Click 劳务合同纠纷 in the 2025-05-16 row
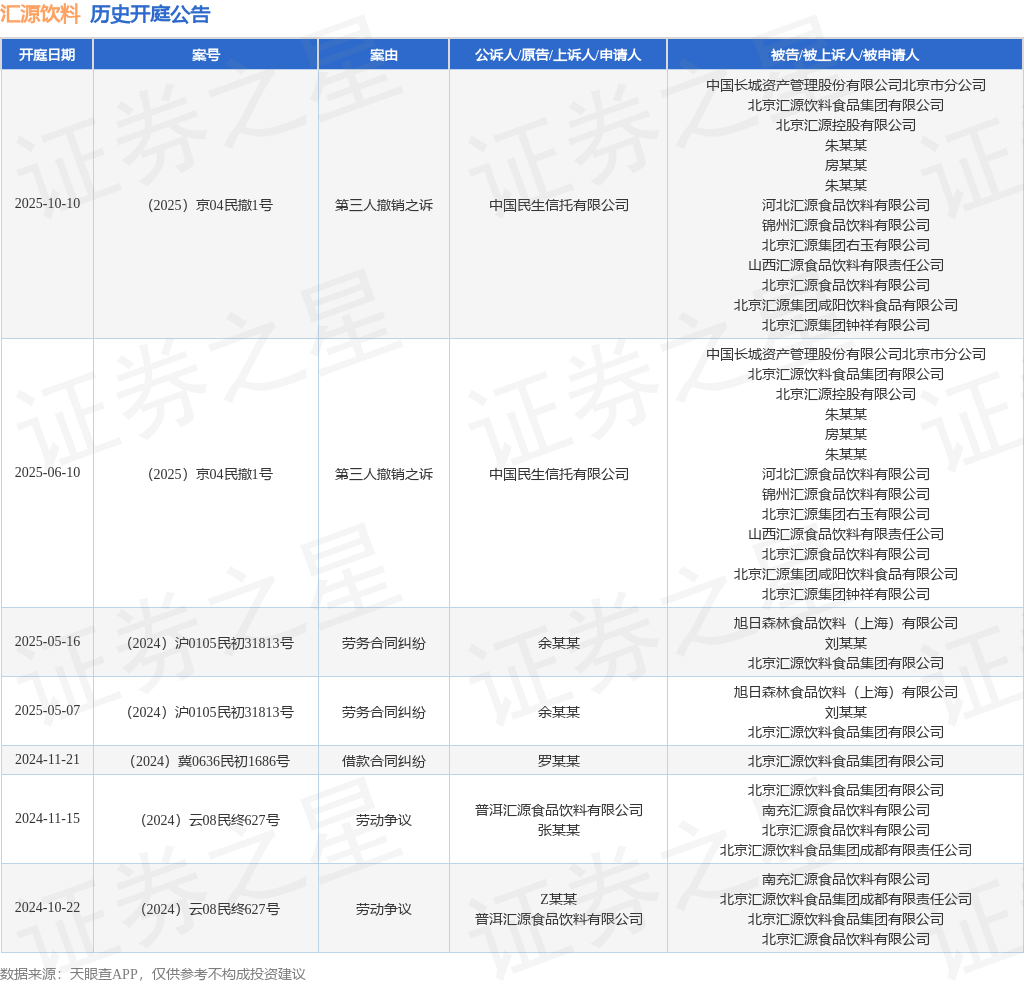 [x=383, y=643]
